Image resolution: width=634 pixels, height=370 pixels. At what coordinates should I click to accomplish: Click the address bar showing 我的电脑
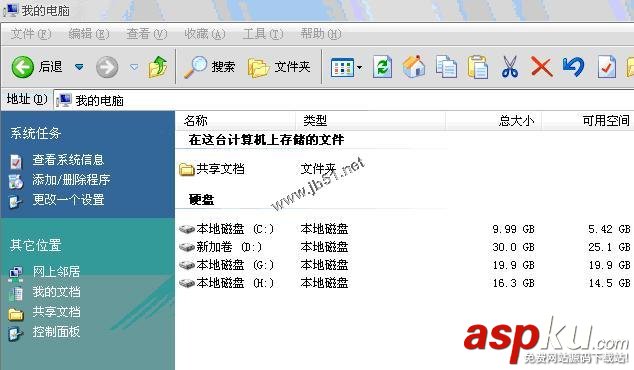point(344,100)
